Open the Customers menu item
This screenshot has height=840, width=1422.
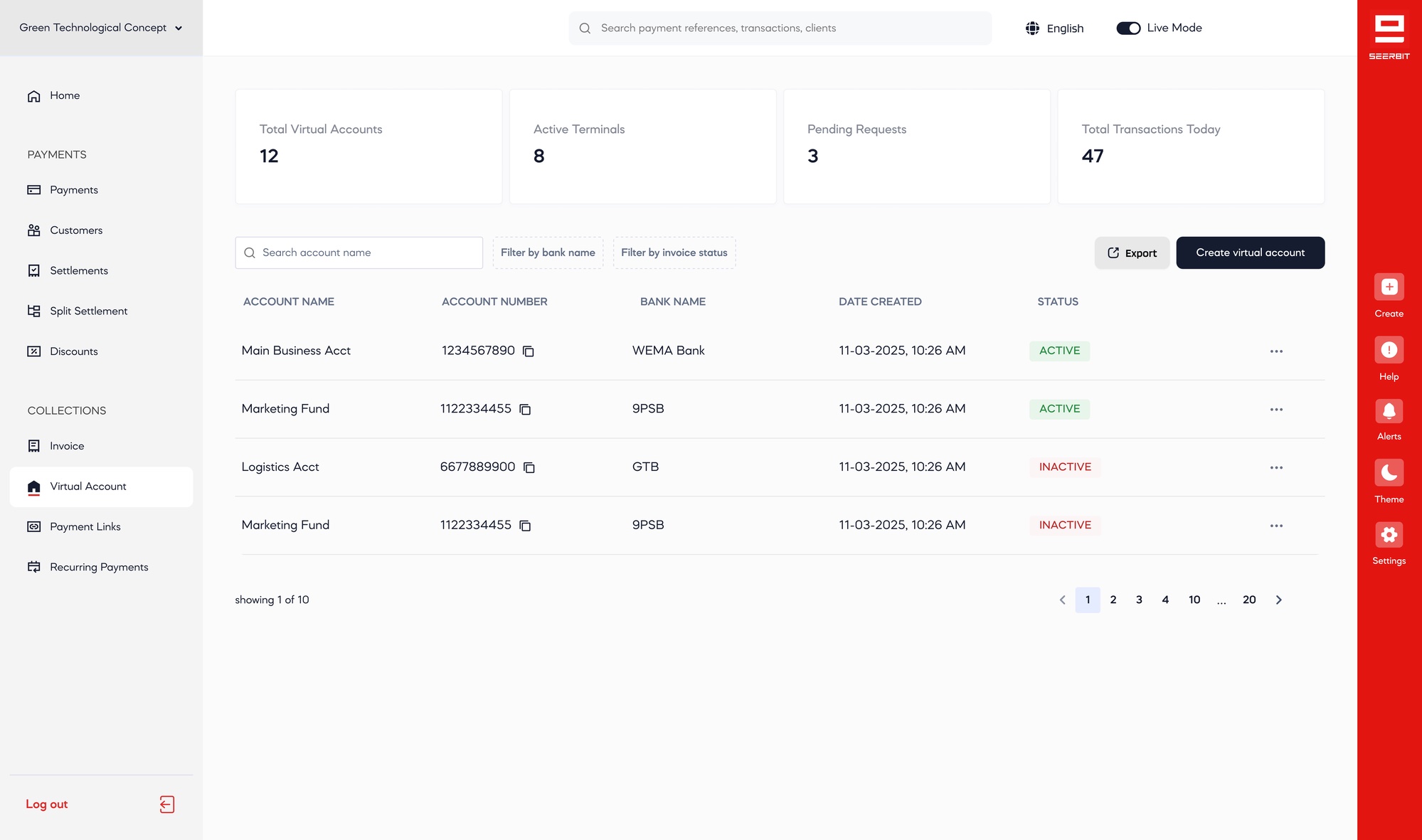pyautogui.click(x=76, y=230)
